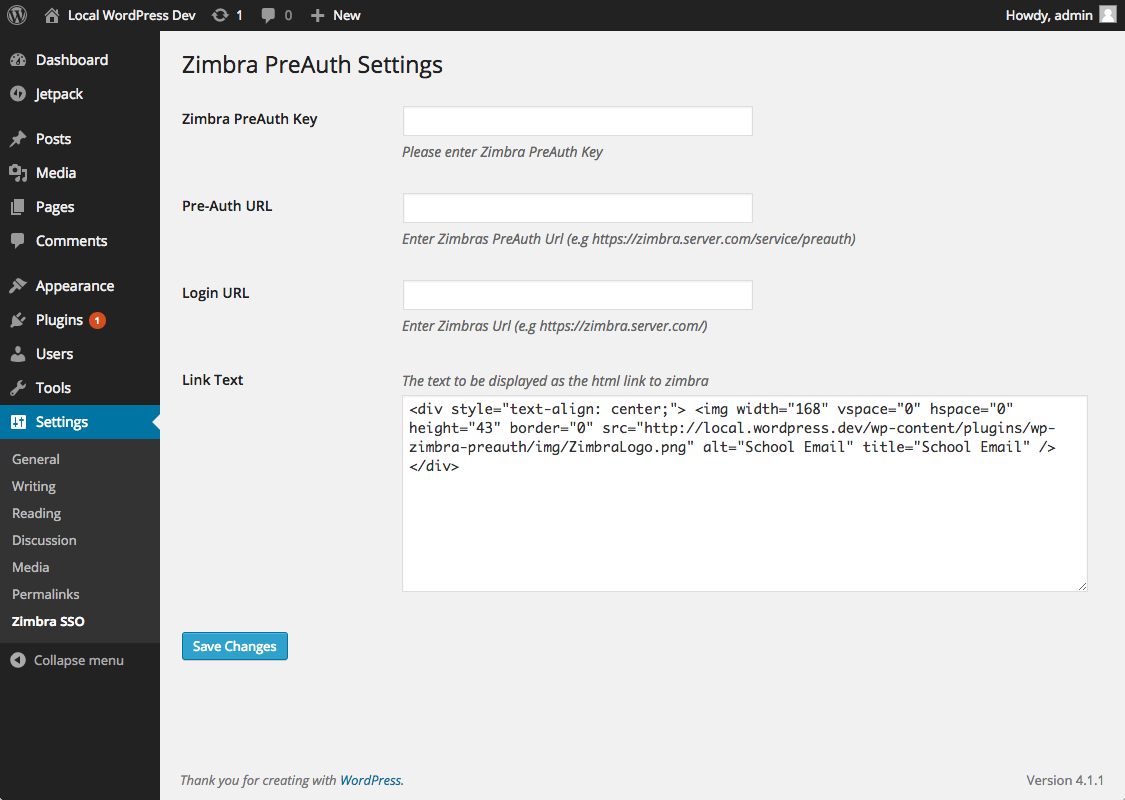Click the home icon beside Local WordPress Dev
Viewport: 1125px width, 800px height.
coord(52,15)
